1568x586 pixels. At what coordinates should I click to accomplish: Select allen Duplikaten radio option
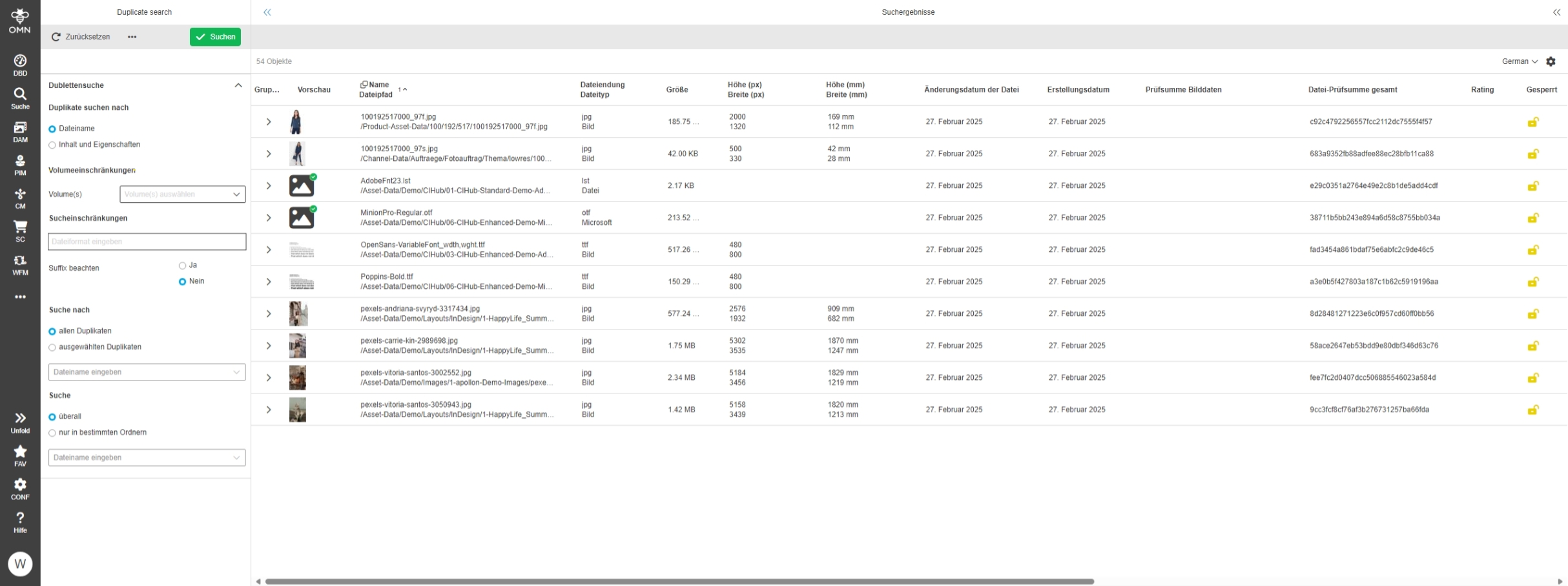(52, 331)
